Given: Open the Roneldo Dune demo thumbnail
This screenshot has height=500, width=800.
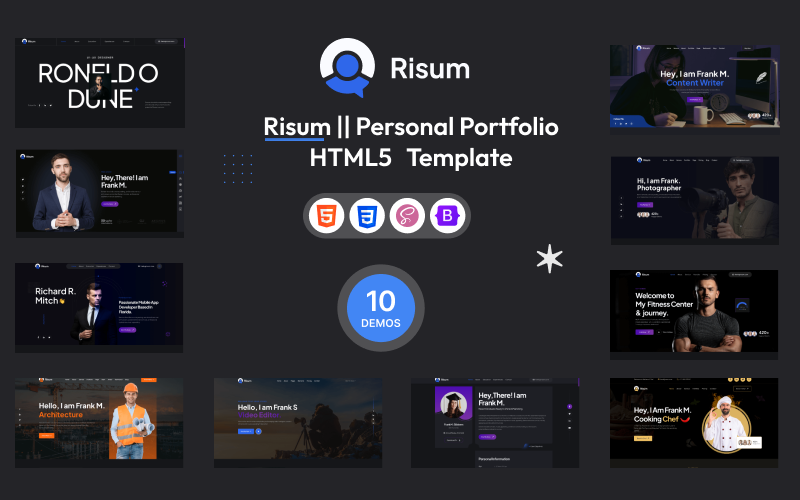Looking at the screenshot, I should 100,83.
